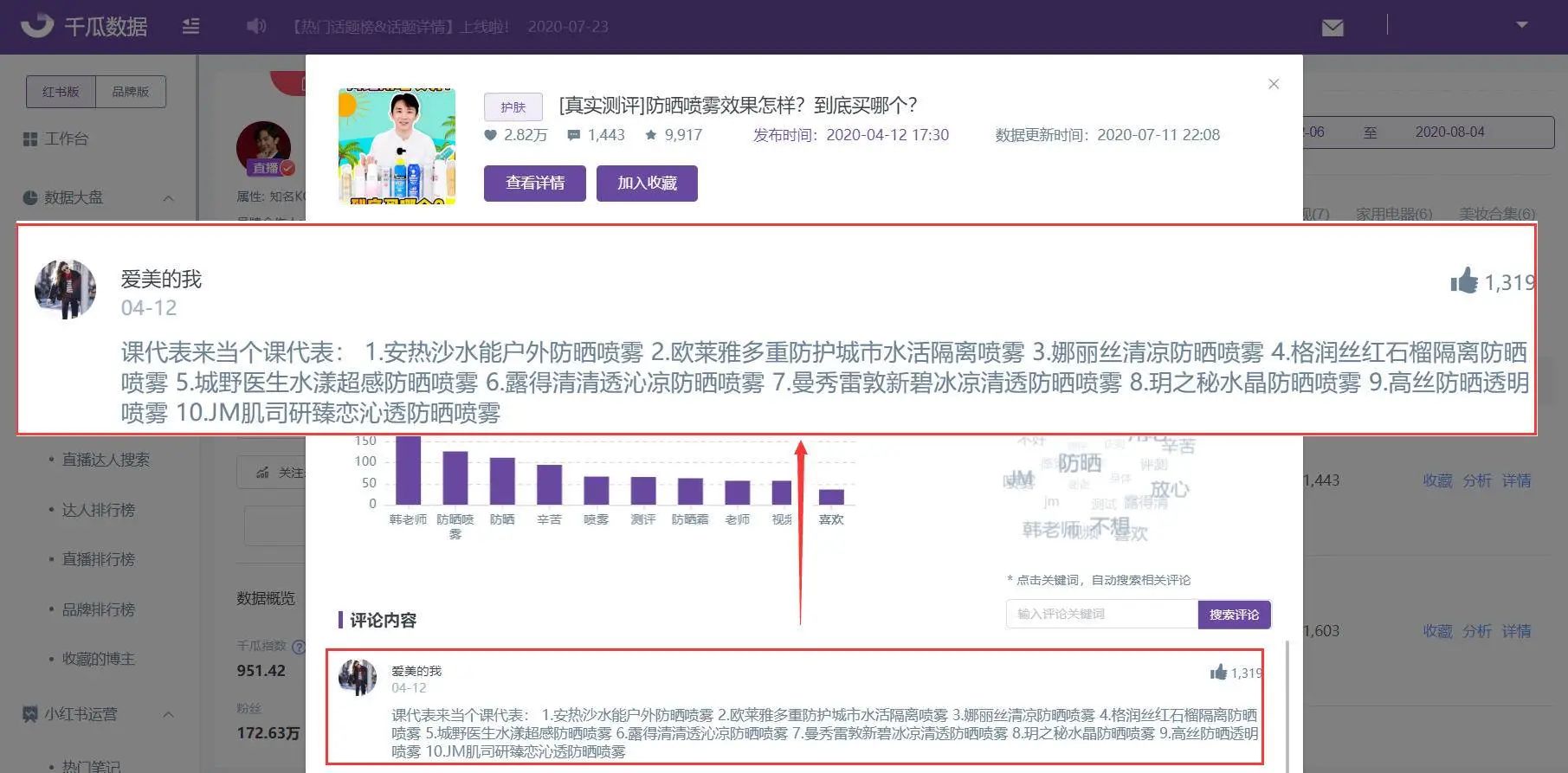Open the mail messages icon
Screen dimensions: 1568x773
click(1332, 28)
